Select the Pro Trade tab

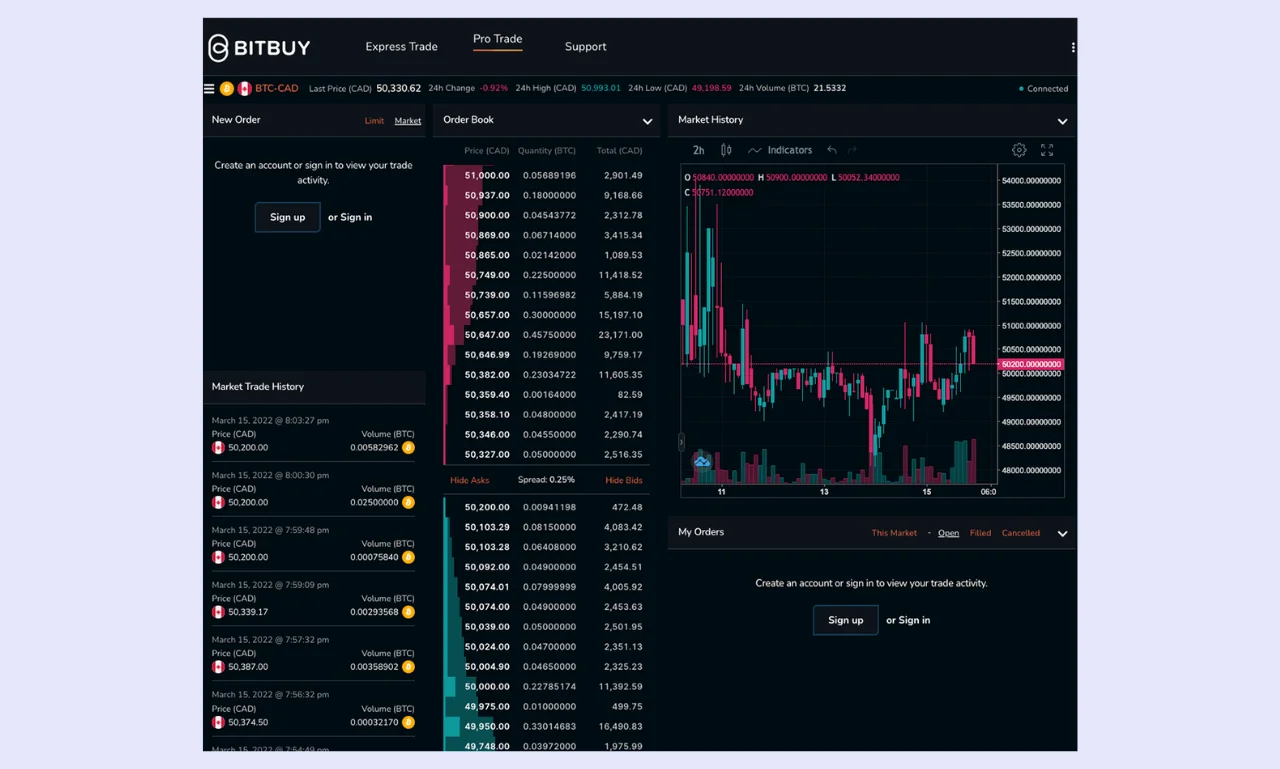(497, 40)
